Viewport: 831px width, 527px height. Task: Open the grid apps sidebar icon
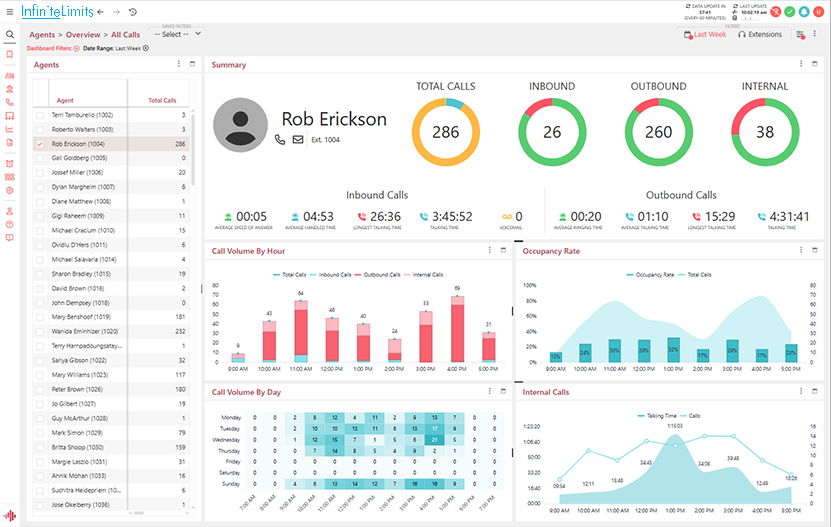coord(10,177)
